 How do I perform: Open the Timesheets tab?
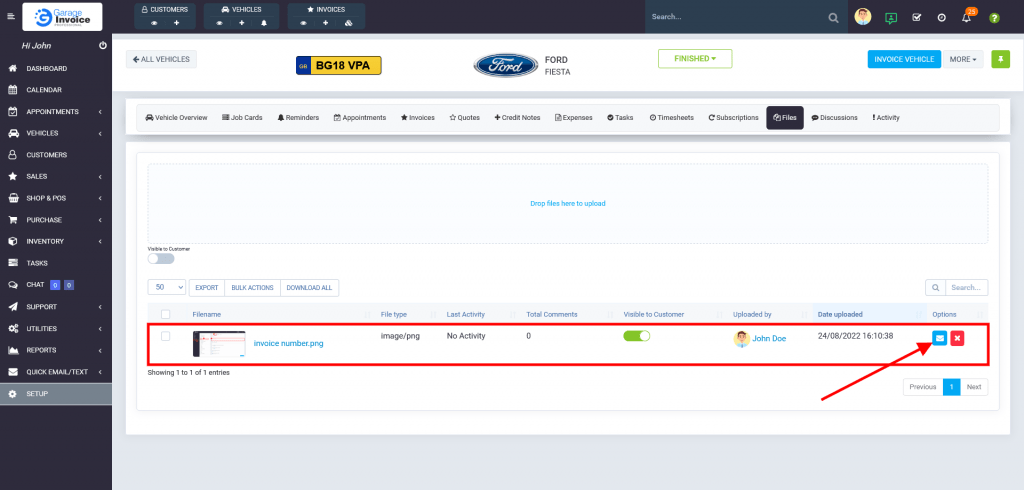pos(672,118)
